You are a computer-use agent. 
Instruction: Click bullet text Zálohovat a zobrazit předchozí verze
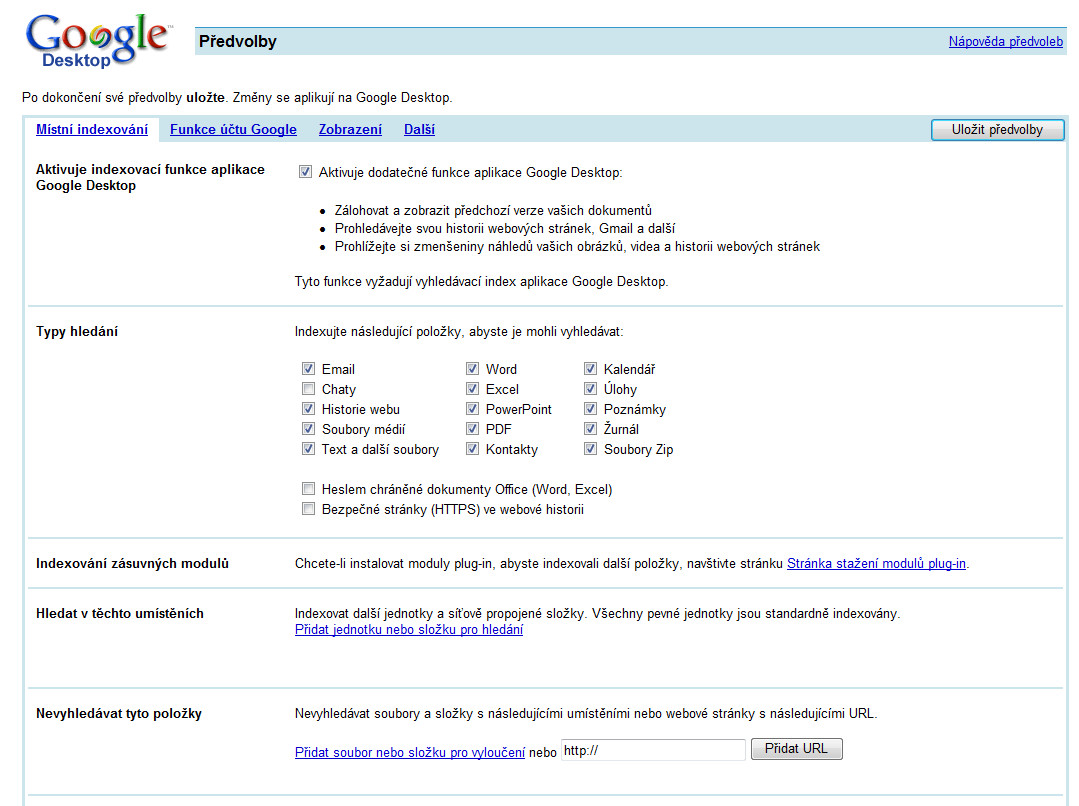(493, 210)
